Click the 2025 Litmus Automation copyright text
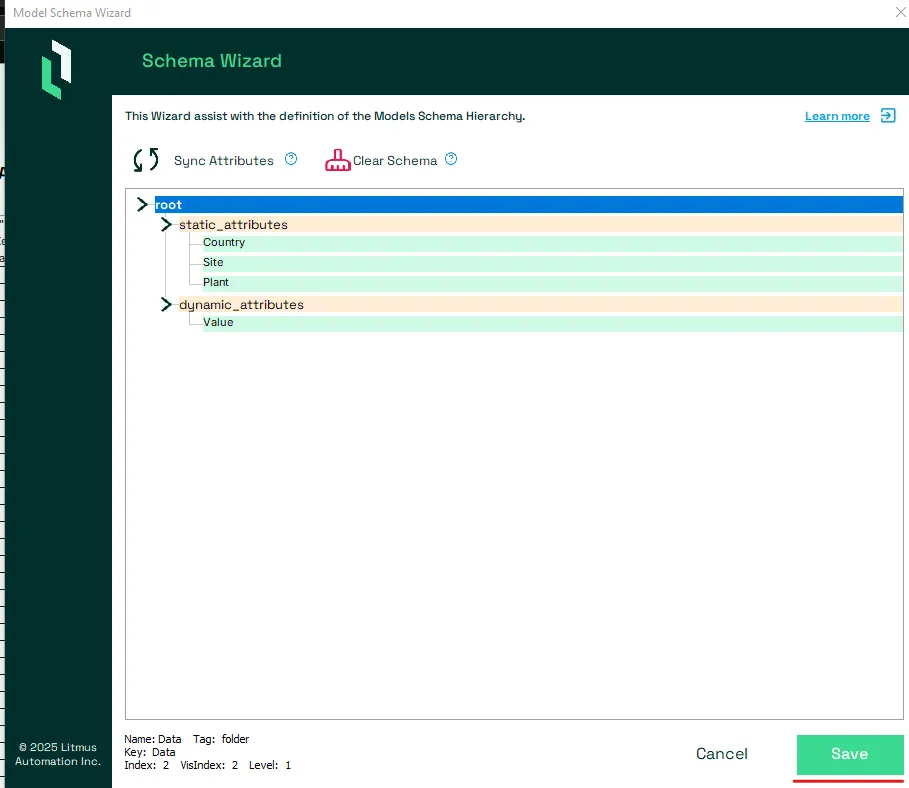Image resolution: width=909 pixels, height=788 pixels. [58, 754]
